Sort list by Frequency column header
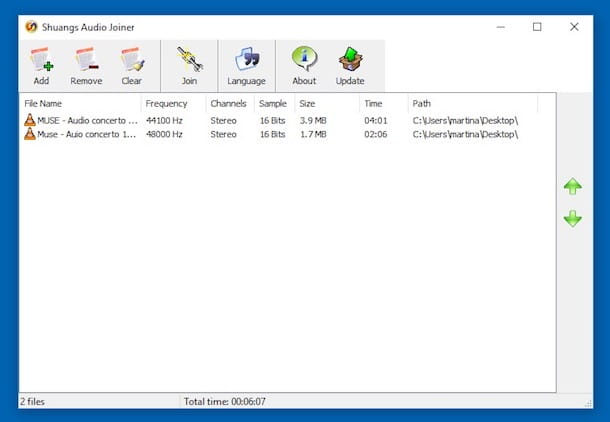This screenshot has width=610, height=422. [173, 103]
